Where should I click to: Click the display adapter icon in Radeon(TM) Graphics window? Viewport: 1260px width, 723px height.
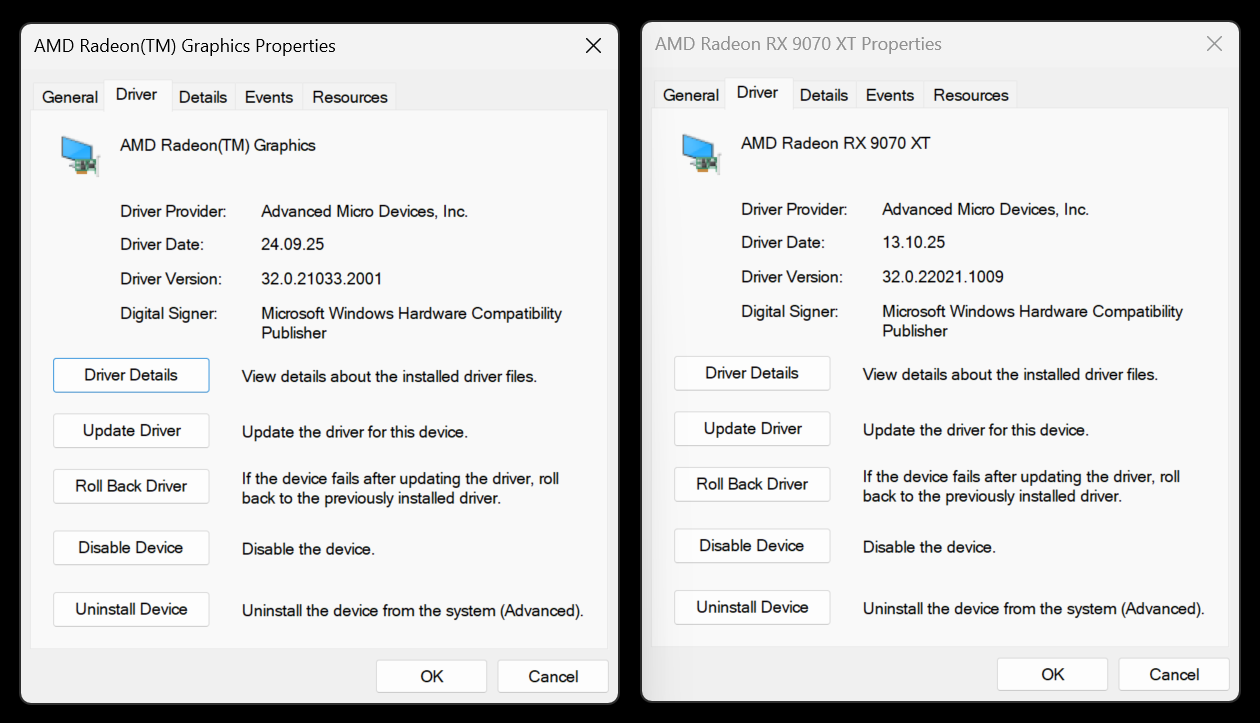tap(80, 155)
